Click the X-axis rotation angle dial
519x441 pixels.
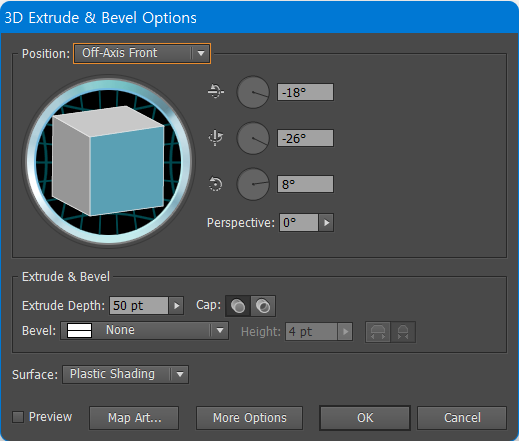tap(253, 92)
